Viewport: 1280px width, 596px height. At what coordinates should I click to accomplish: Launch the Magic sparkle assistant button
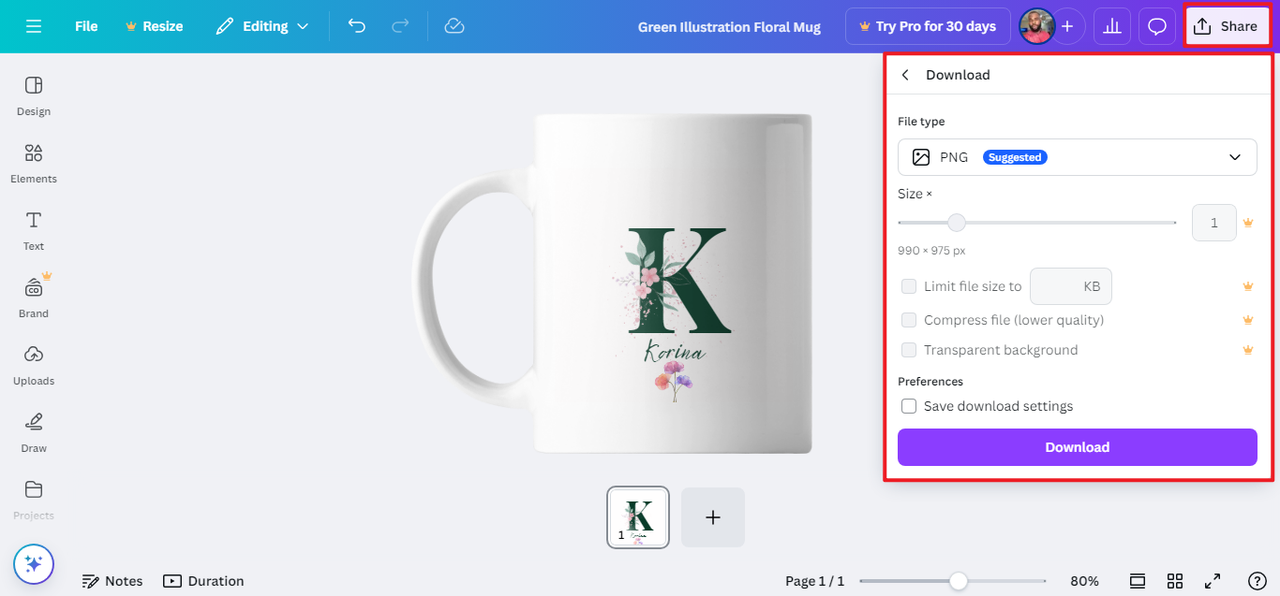33,564
